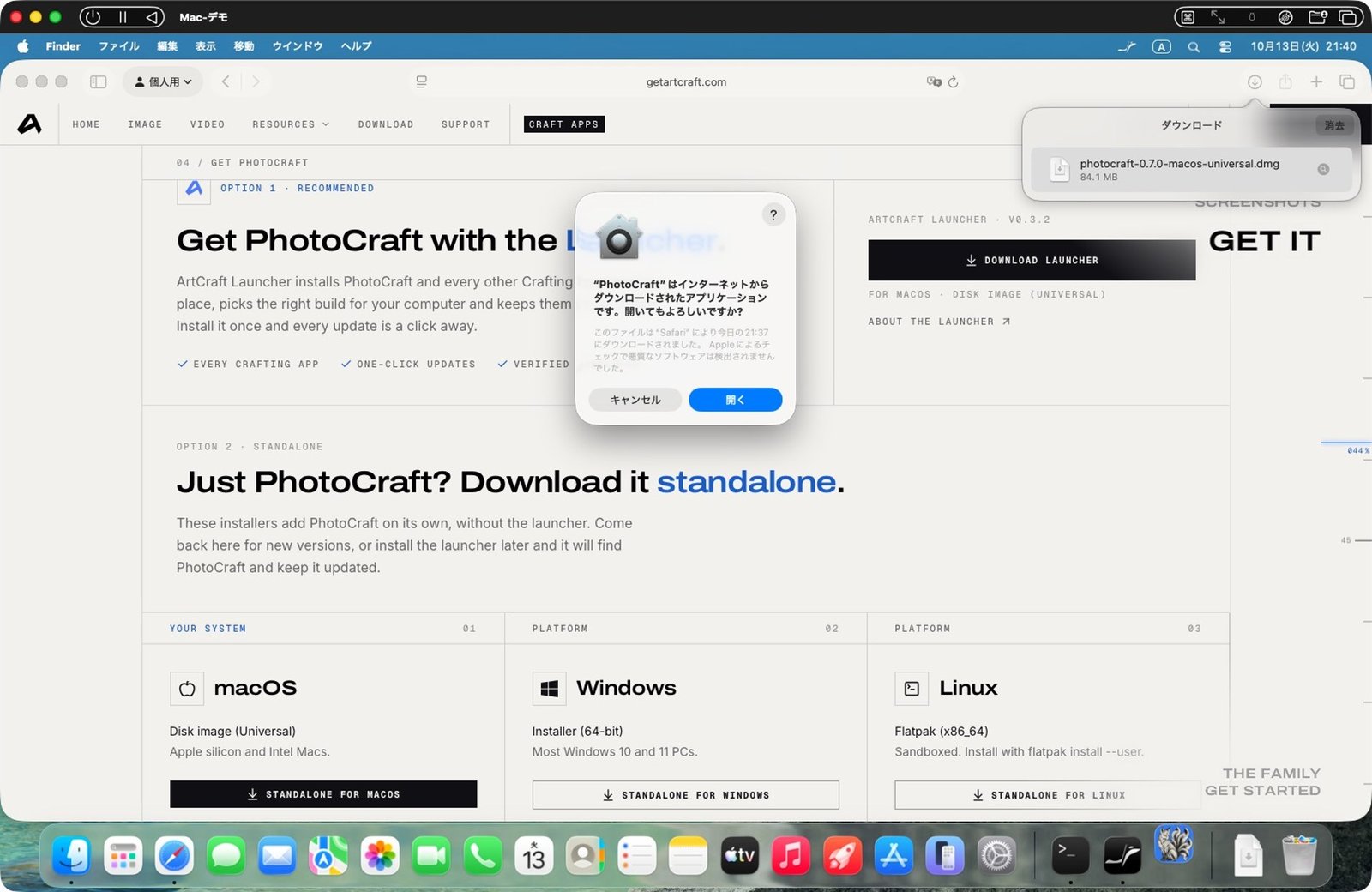This screenshot has width=1372, height=892.
Task: Open App Store from the Dock
Action: (x=894, y=855)
